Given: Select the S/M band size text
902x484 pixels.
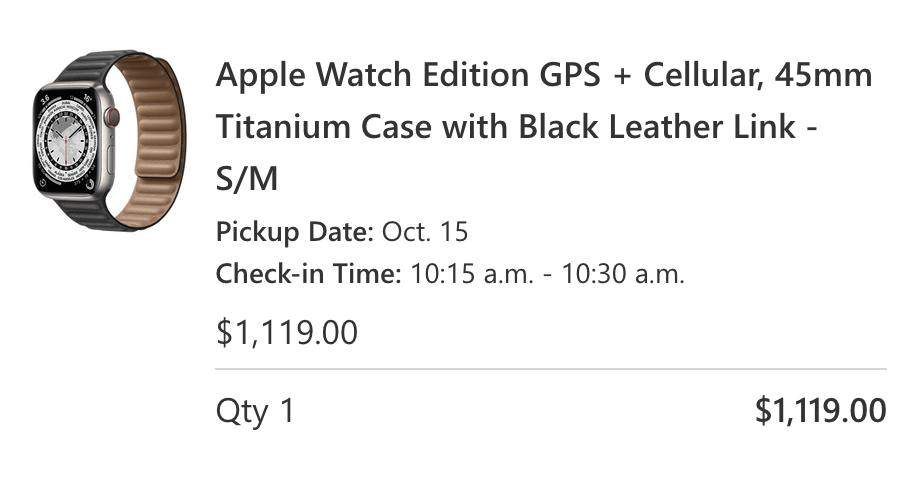Looking at the screenshot, I should [246, 180].
